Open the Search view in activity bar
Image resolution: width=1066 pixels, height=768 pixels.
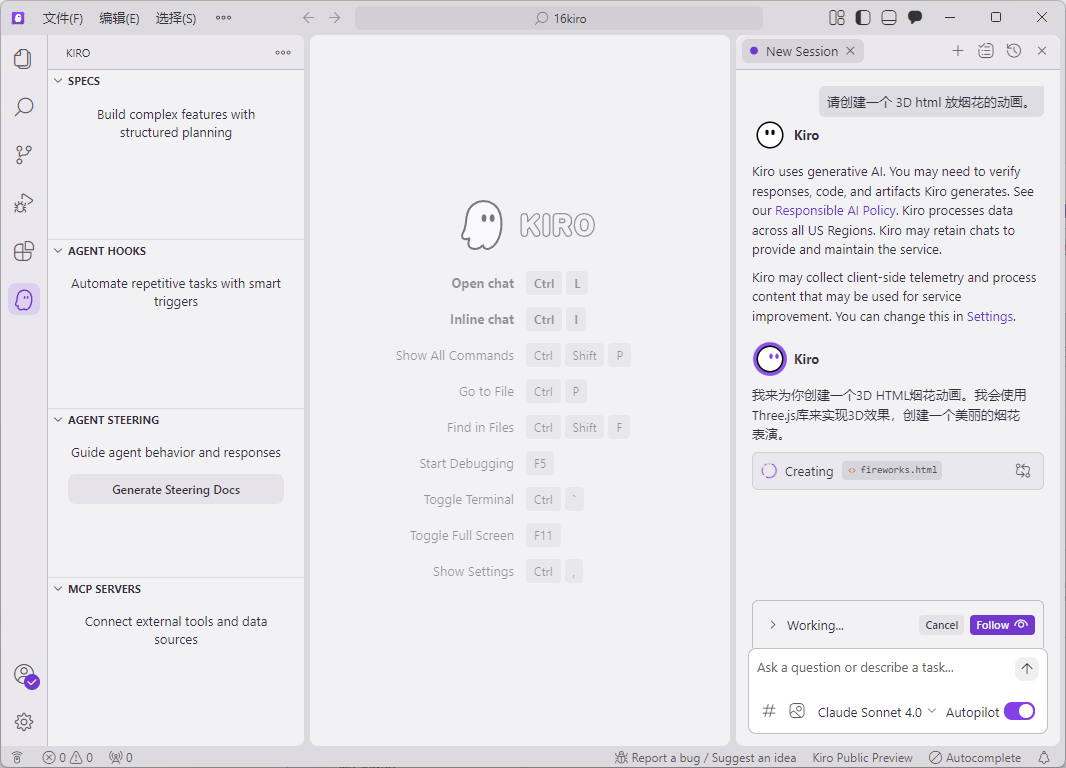pyautogui.click(x=23, y=107)
